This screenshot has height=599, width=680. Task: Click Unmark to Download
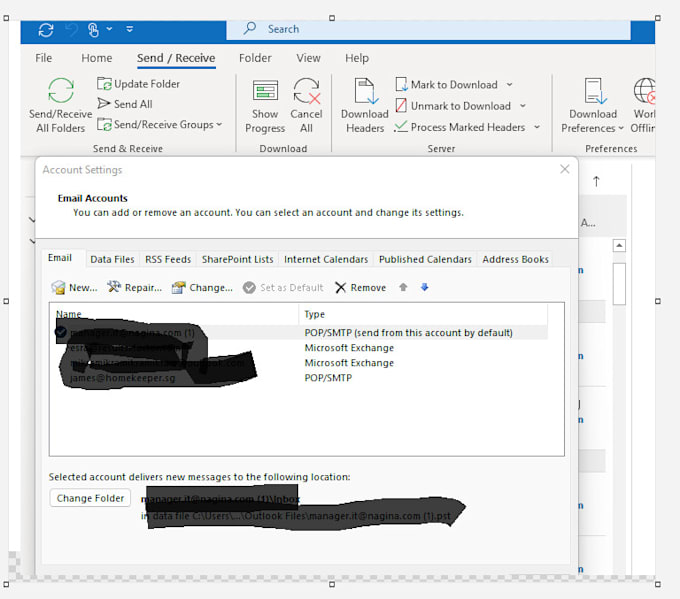pos(453,106)
